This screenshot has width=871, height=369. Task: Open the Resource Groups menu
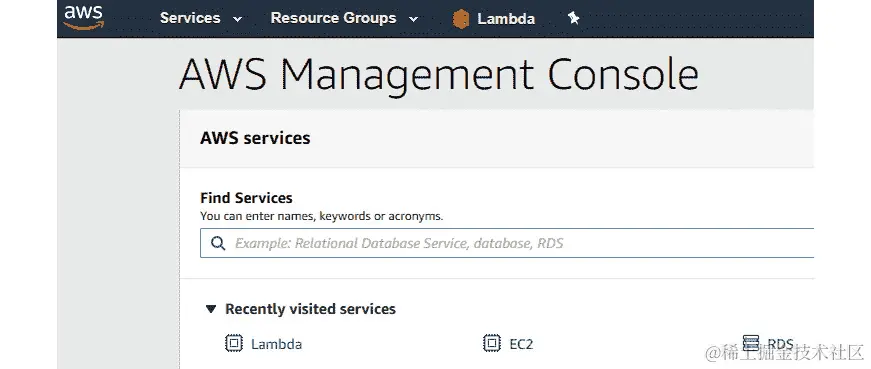point(333,18)
